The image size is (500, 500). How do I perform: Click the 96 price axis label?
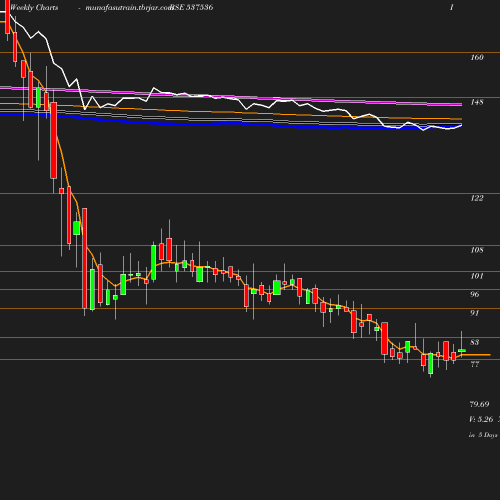tap(474, 294)
